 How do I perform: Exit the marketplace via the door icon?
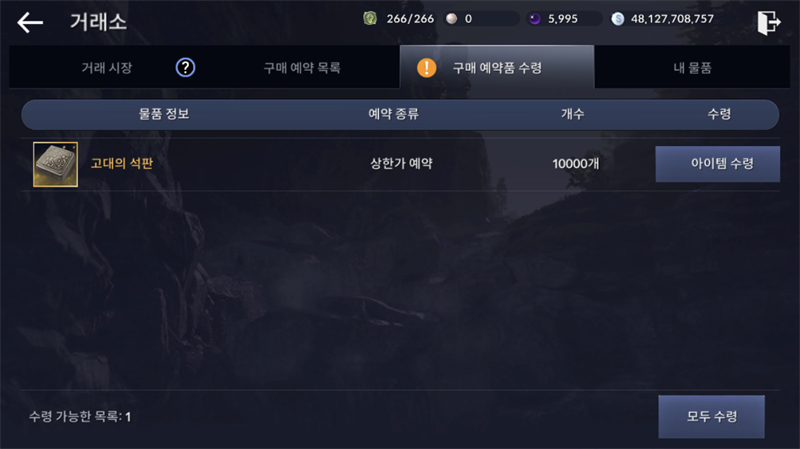pos(768,22)
